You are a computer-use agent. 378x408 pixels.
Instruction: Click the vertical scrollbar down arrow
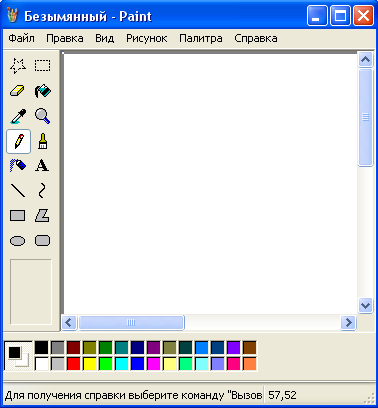click(365, 305)
